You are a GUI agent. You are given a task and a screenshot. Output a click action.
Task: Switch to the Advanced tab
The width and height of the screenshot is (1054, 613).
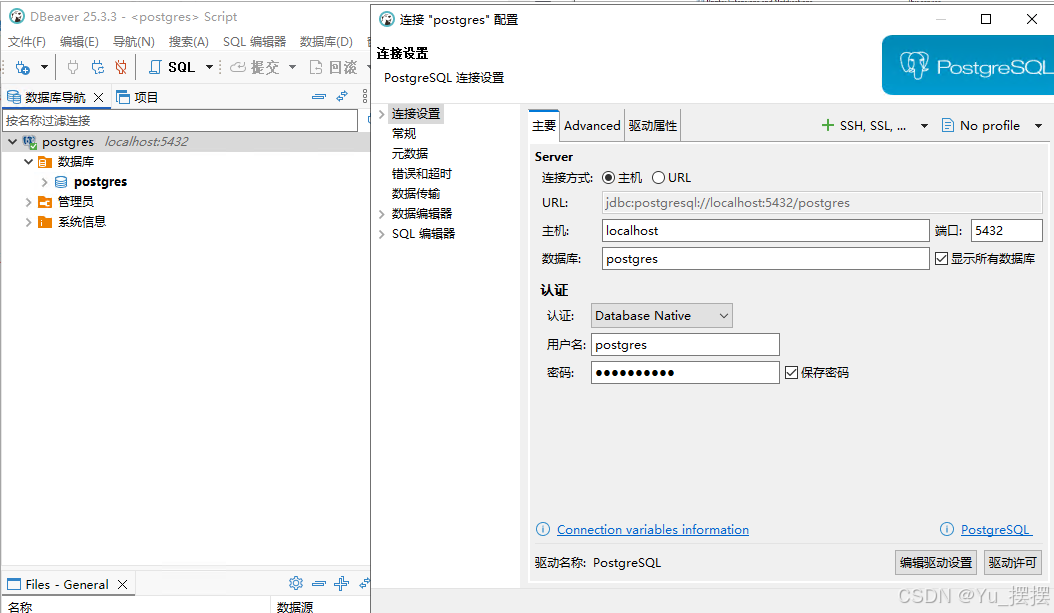tap(592, 126)
